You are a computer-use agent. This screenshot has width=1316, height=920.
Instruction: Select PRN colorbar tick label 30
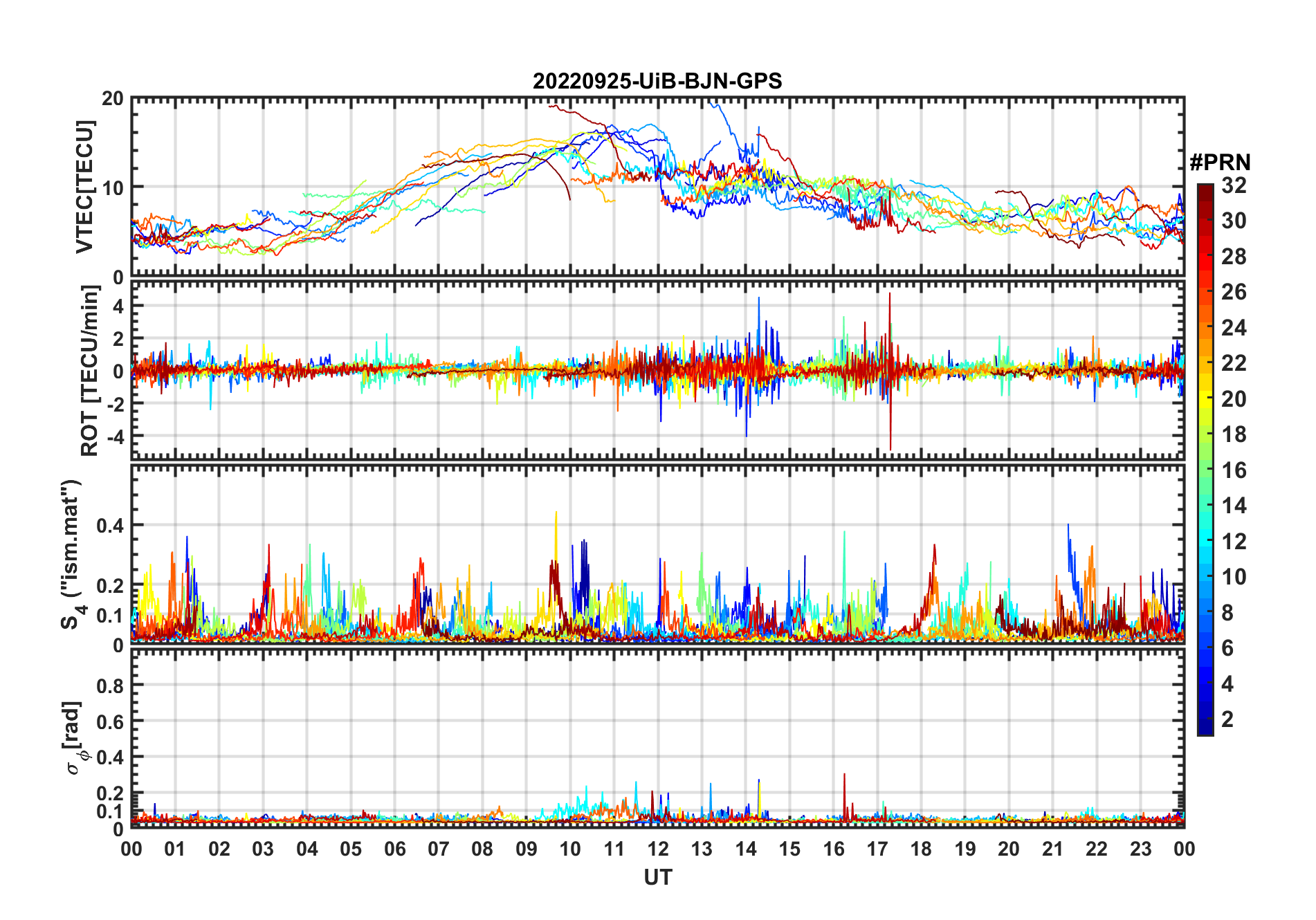(1234, 221)
